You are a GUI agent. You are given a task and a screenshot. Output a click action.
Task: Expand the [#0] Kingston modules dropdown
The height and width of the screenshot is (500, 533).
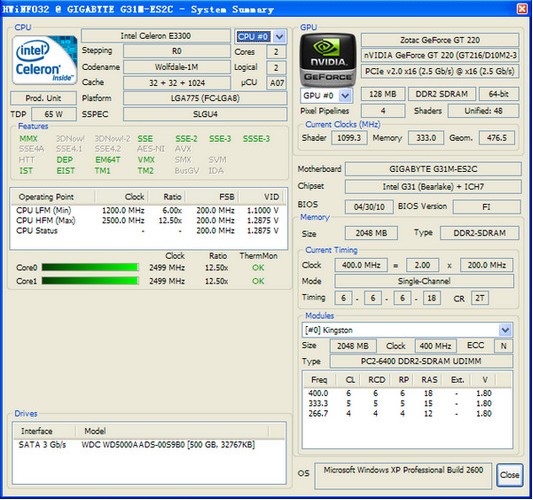coord(505,330)
